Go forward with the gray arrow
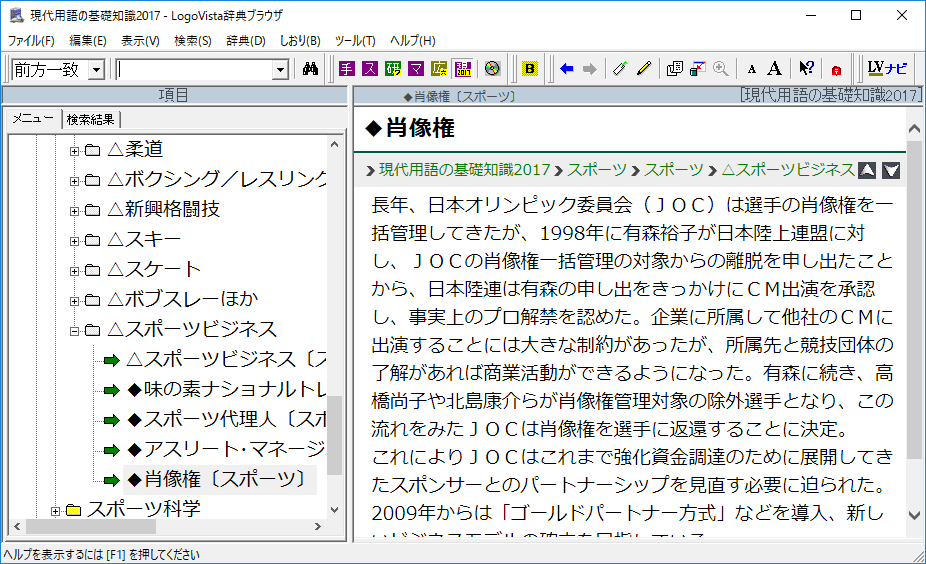The width and height of the screenshot is (926, 564). click(x=589, y=69)
